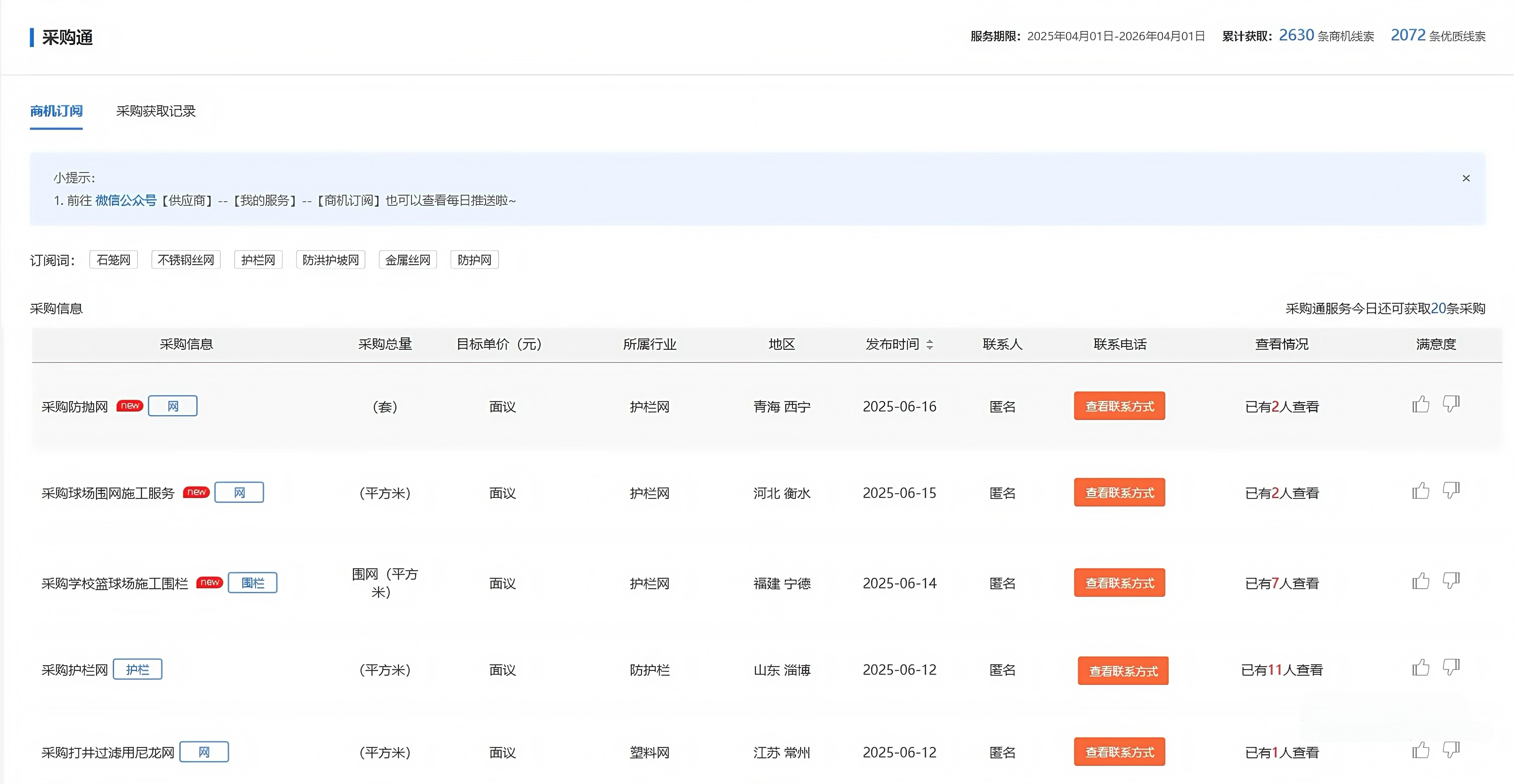Thumbs down the 采购球场围网施工服务 row
1514x784 pixels.
[1451, 491]
